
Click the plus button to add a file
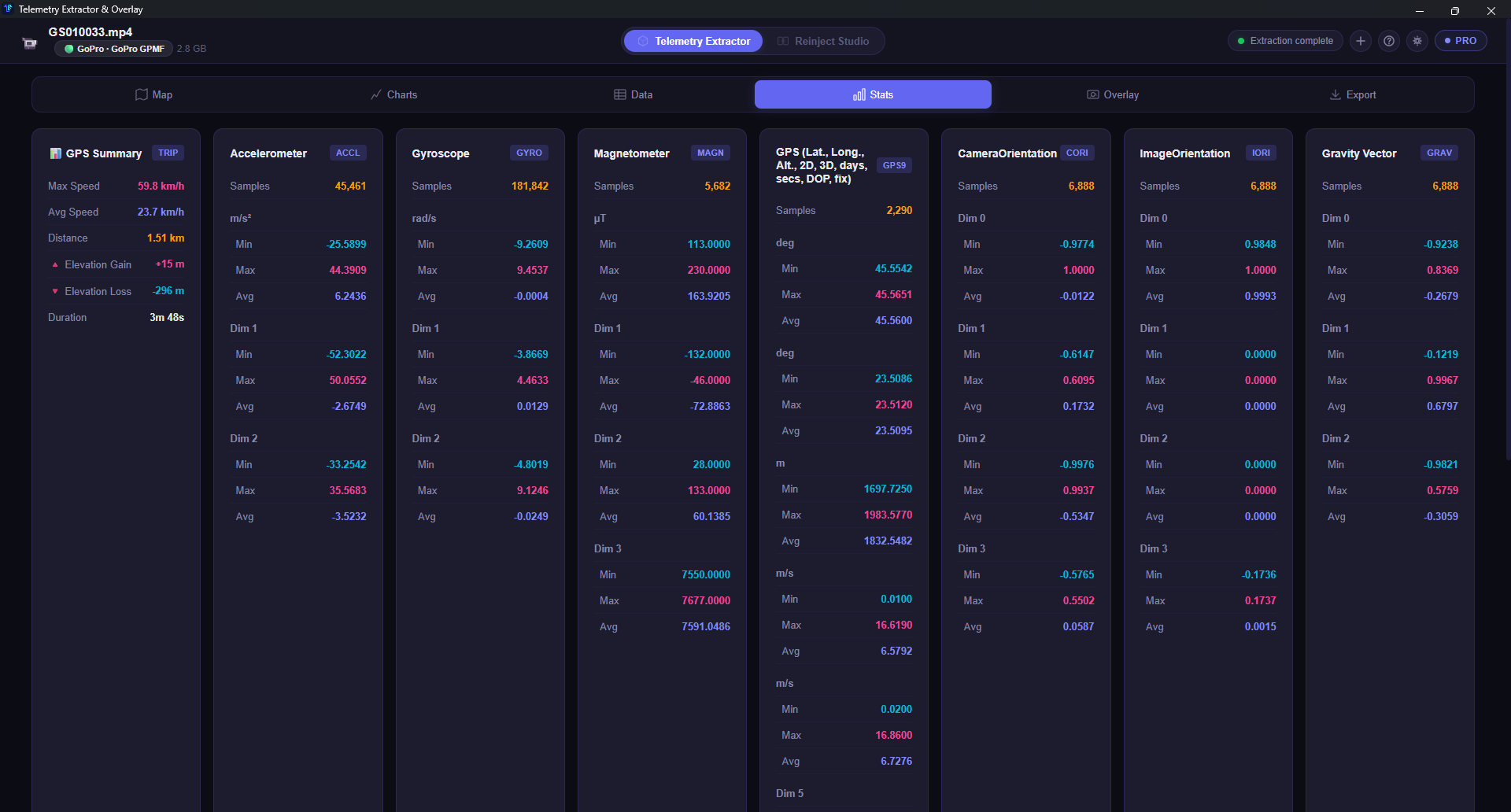pos(1360,41)
